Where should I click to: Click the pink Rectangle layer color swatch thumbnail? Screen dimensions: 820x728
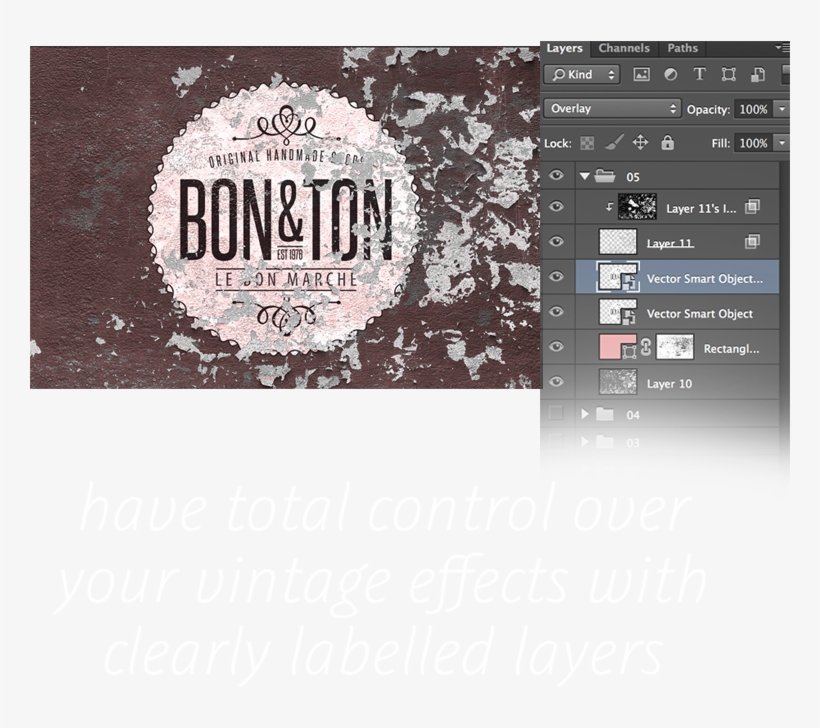(617, 347)
